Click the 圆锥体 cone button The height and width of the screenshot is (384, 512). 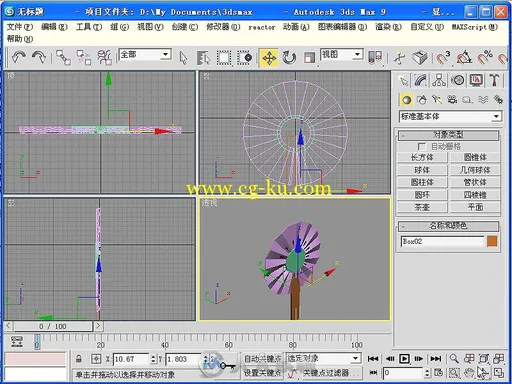[x=475, y=157]
